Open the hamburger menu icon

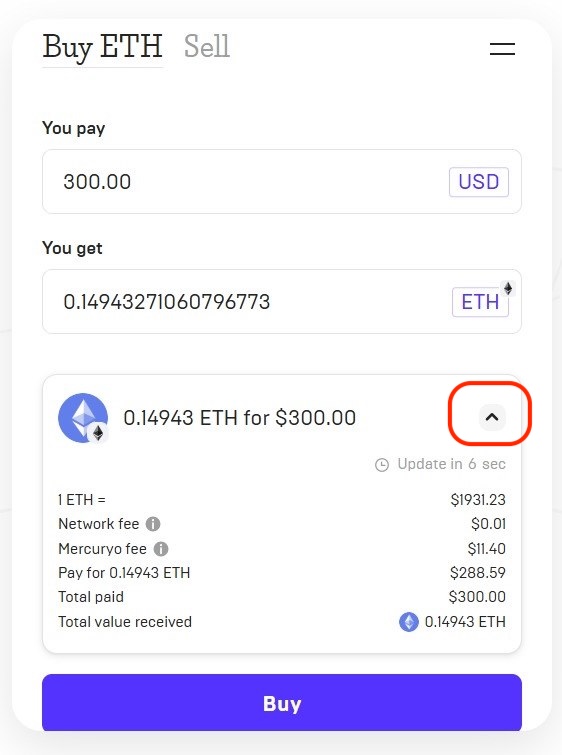coord(502,49)
